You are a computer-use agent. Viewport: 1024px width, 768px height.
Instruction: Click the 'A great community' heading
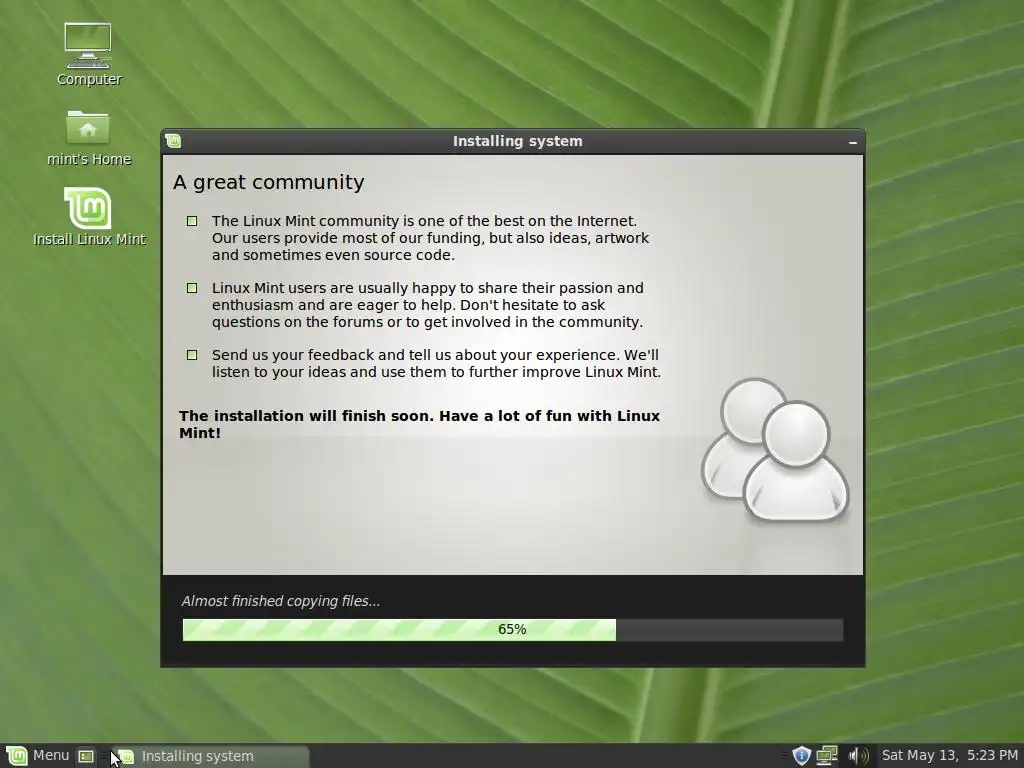point(268,182)
